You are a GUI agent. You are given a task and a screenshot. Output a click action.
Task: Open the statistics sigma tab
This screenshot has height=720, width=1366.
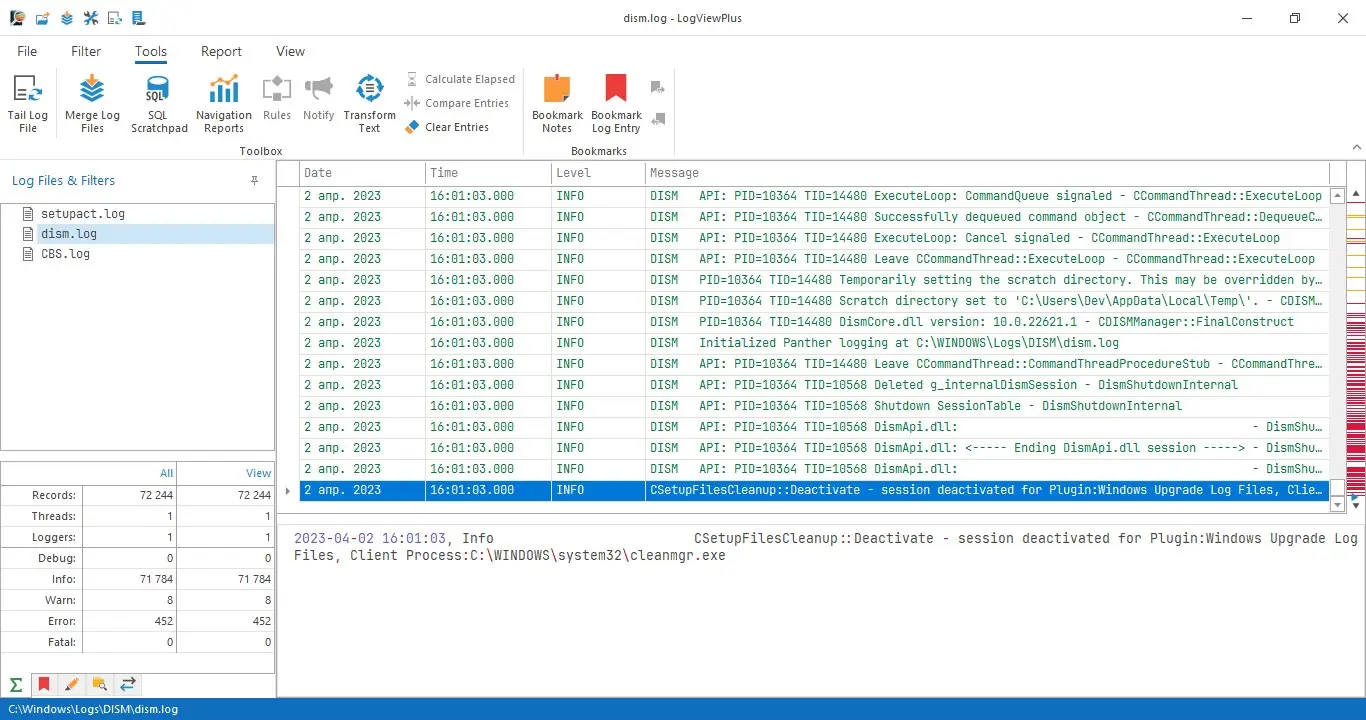point(16,685)
